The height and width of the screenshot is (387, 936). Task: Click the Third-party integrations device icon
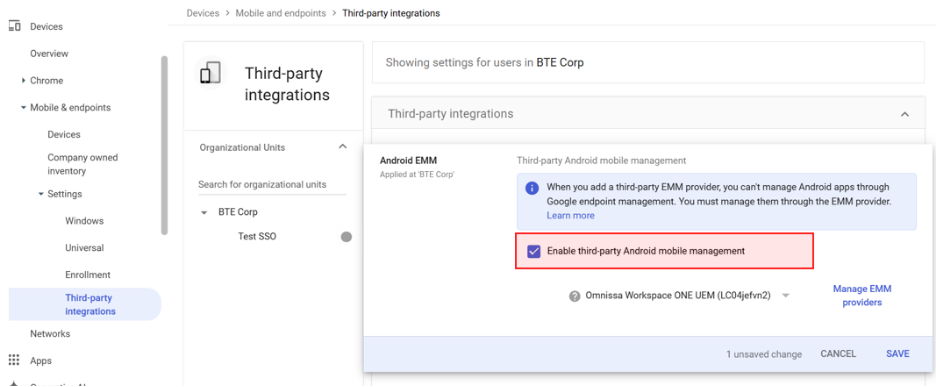[x=210, y=73]
